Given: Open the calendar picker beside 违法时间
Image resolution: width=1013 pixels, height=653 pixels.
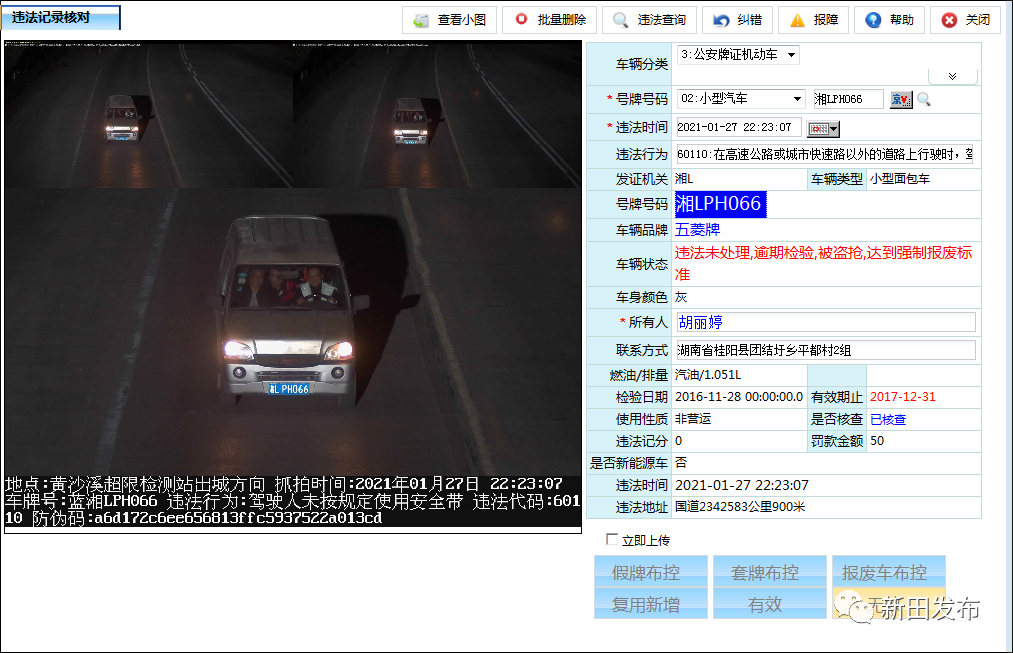Looking at the screenshot, I should [x=823, y=129].
